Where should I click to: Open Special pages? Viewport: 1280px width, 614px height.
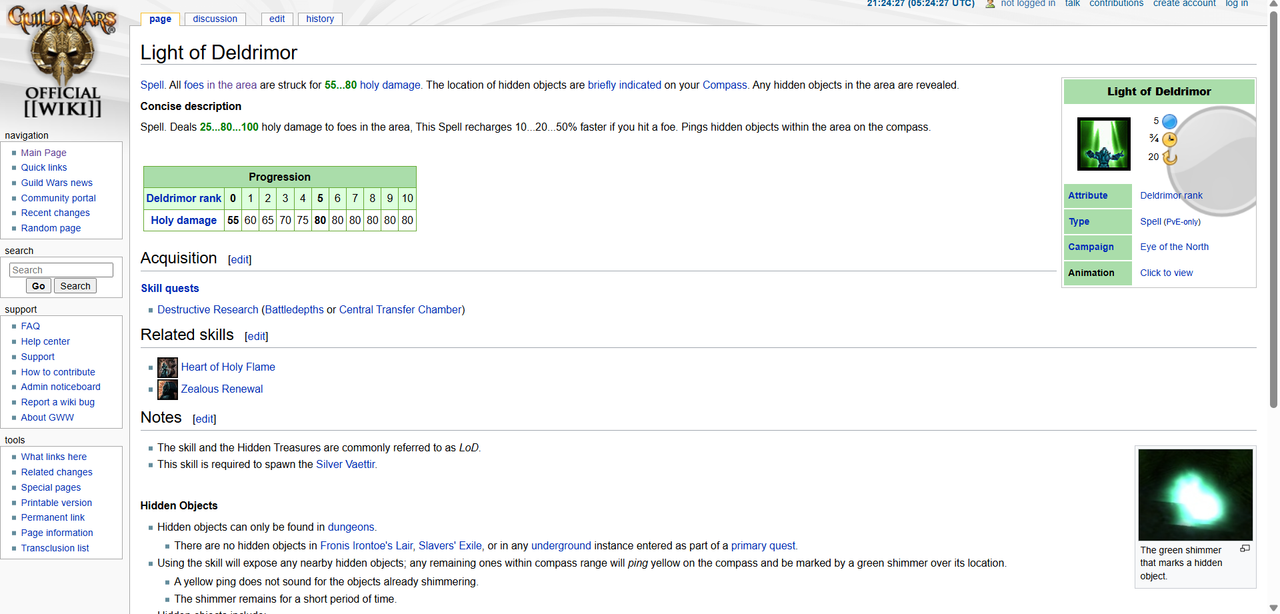click(x=51, y=488)
